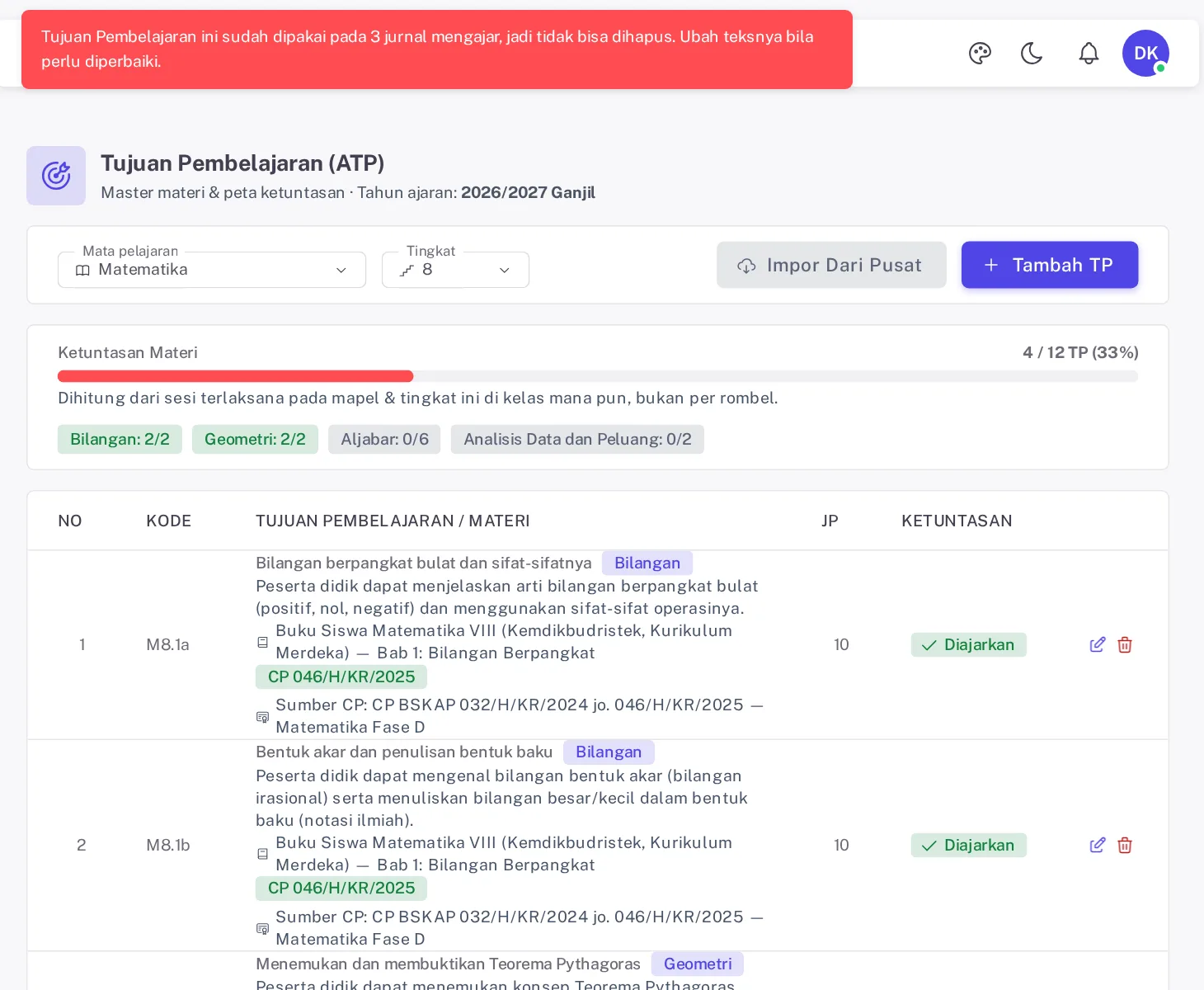Image resolution: width=1204 pixels, height=990 pixels.
Task: Click the book source icon in row M8.1a
Action: [x=262, y=642]
